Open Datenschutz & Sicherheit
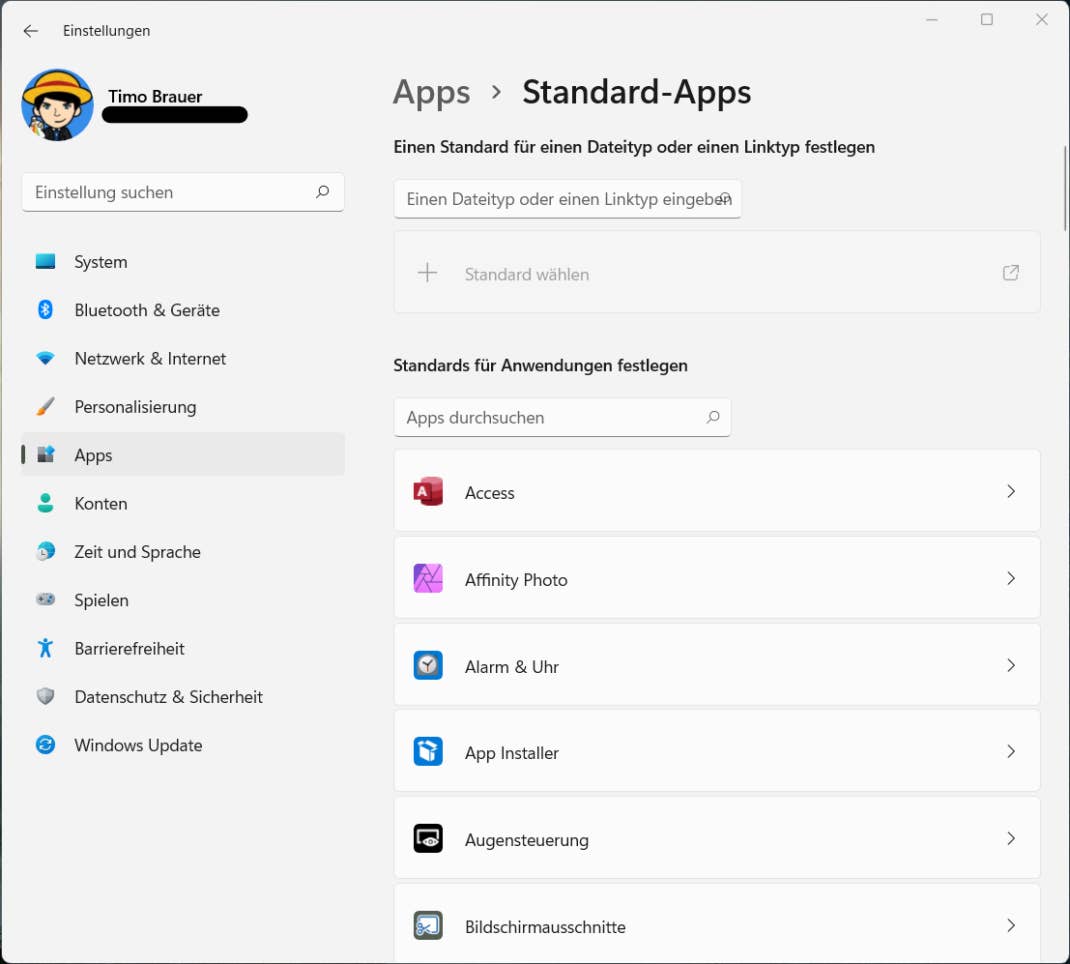This screenshot has height=964, width=1070. (x=183, y=697)
